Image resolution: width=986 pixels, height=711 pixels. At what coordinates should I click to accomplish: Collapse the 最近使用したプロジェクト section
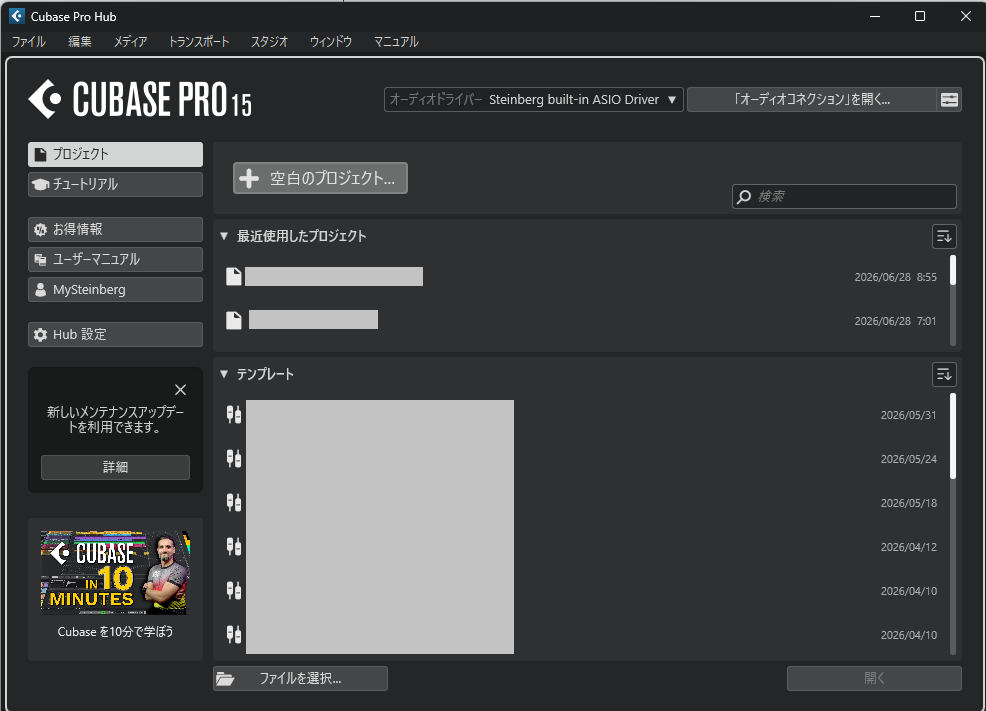tap(224, 236)
